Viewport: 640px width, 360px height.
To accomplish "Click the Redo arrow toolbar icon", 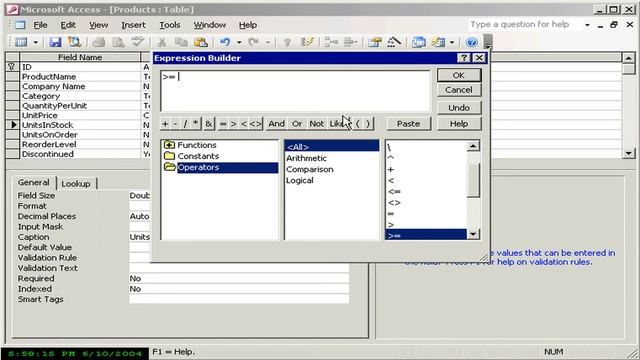I will click(x=253, y=42).
